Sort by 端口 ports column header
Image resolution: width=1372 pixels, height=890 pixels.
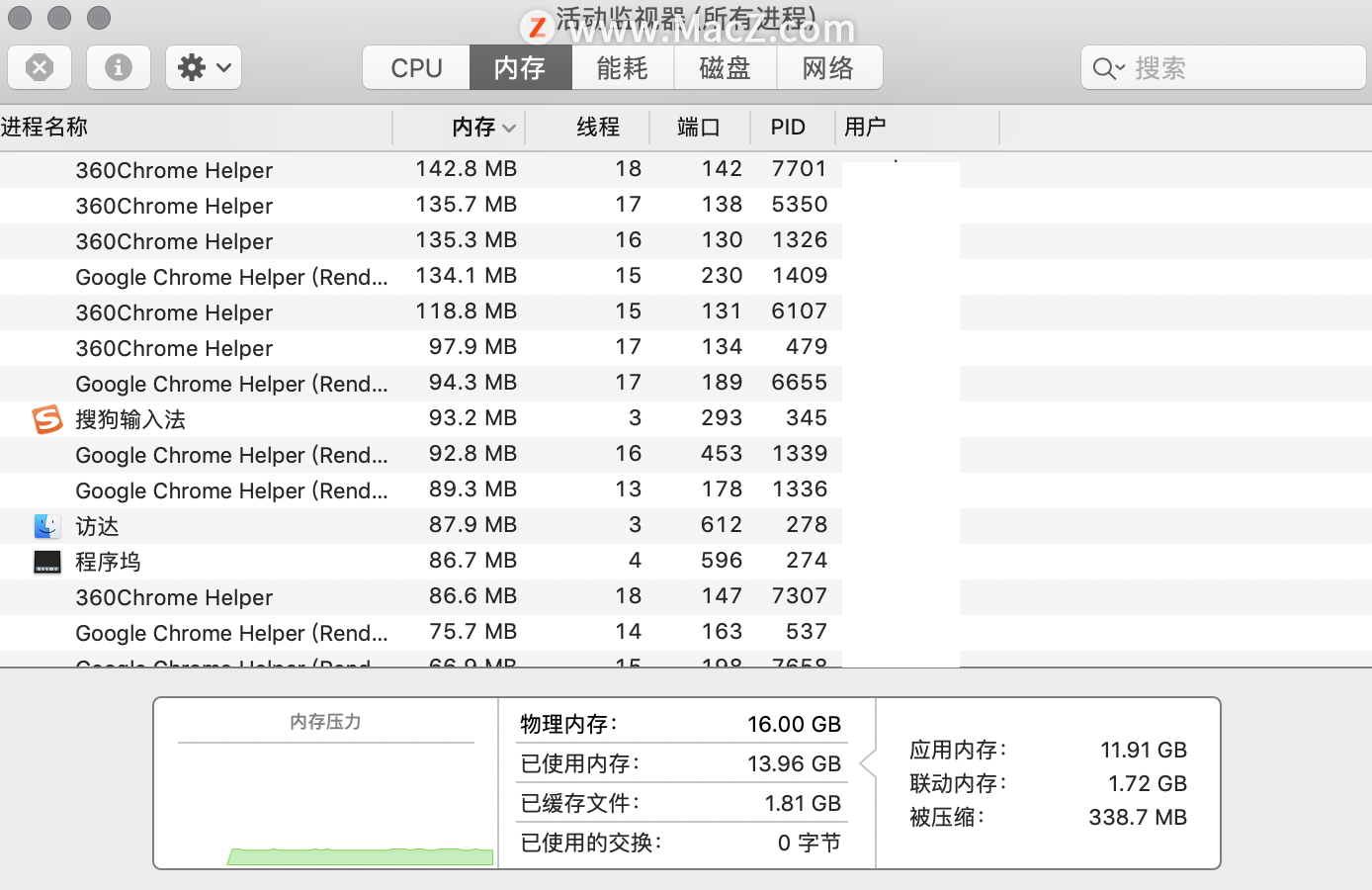tap(700, 127)
